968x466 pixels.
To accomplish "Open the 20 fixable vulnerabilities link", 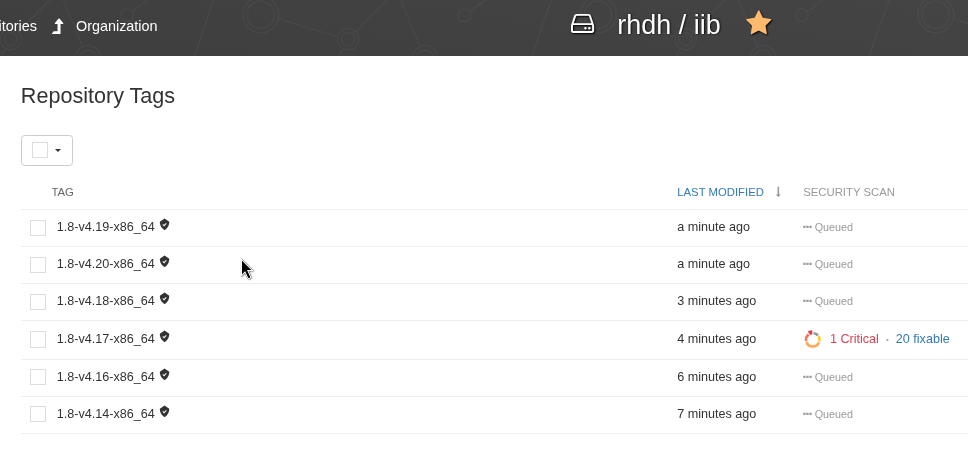I will point(922,339).
